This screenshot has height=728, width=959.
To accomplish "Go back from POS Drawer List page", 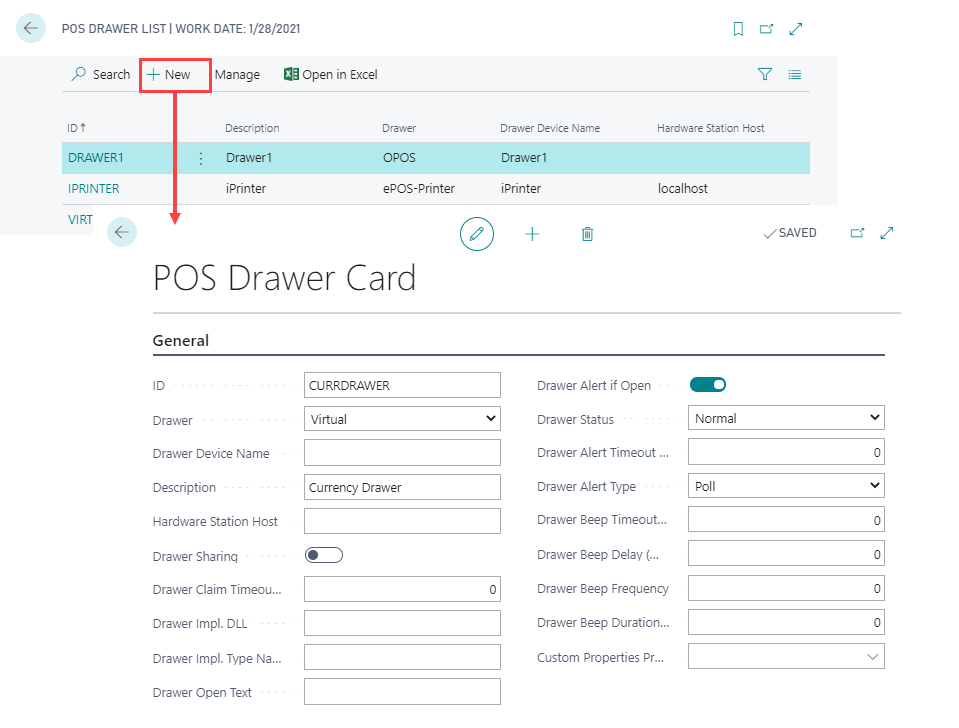I will click(31, 28).
